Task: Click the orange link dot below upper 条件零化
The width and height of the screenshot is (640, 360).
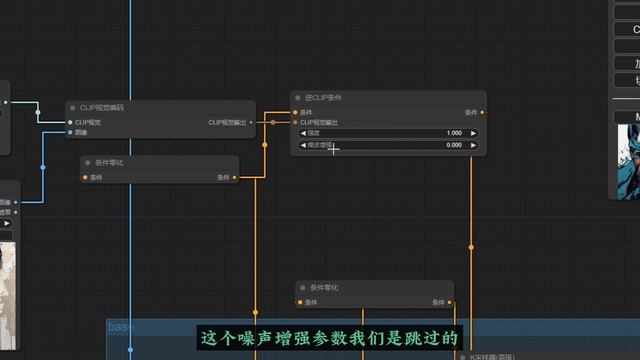Action: [x=256, y=312]
